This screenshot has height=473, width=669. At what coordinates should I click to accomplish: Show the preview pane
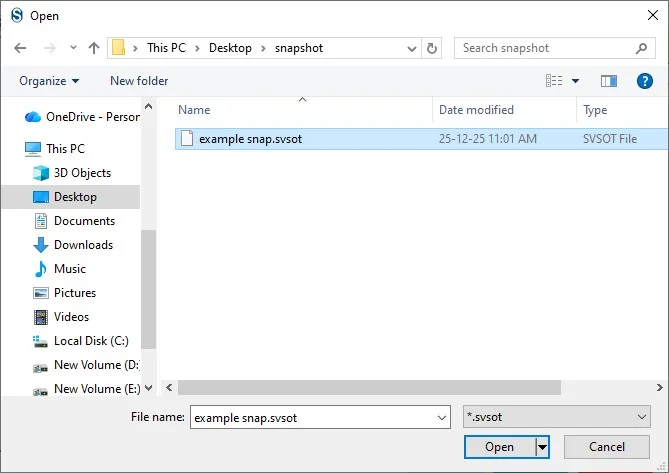(609, 81)
